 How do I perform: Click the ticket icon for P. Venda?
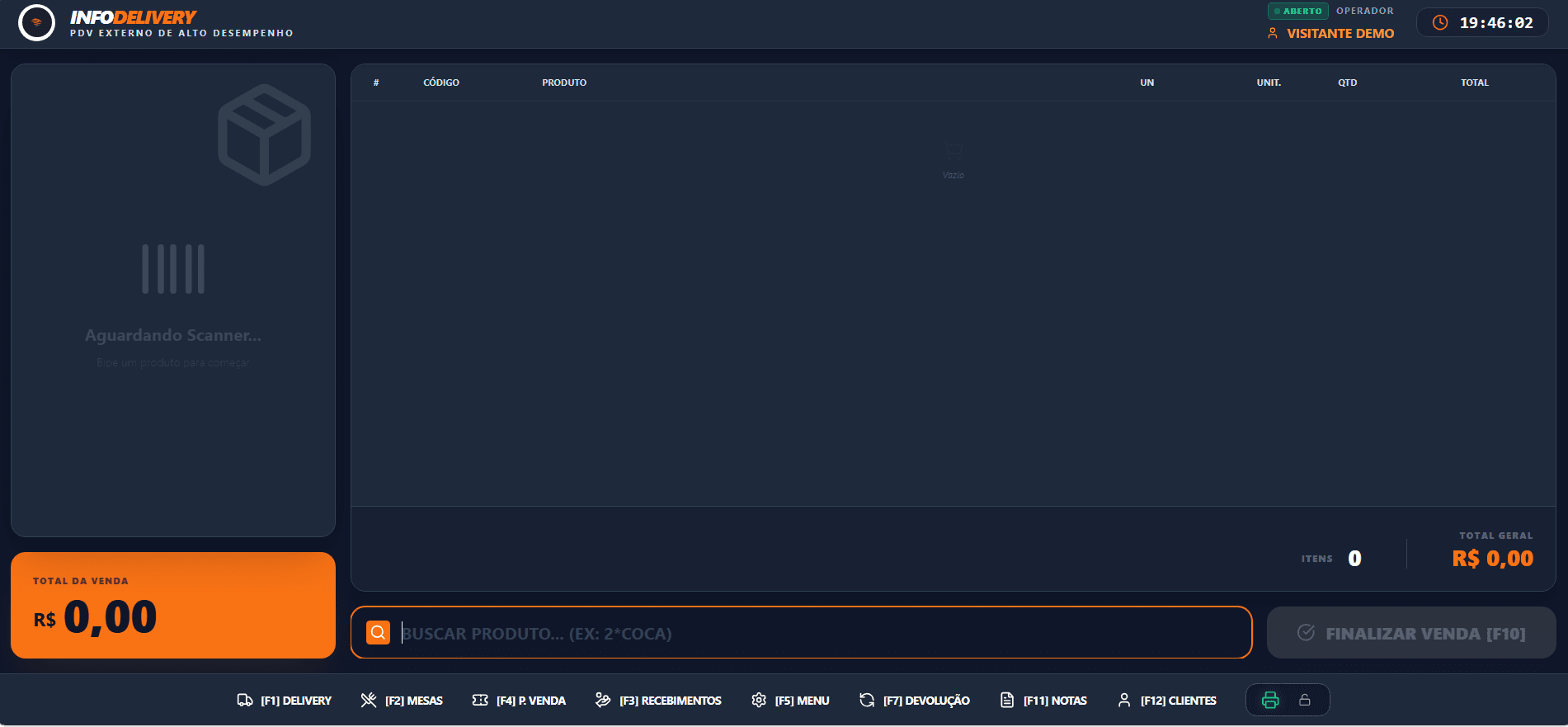tap(480, 700)
